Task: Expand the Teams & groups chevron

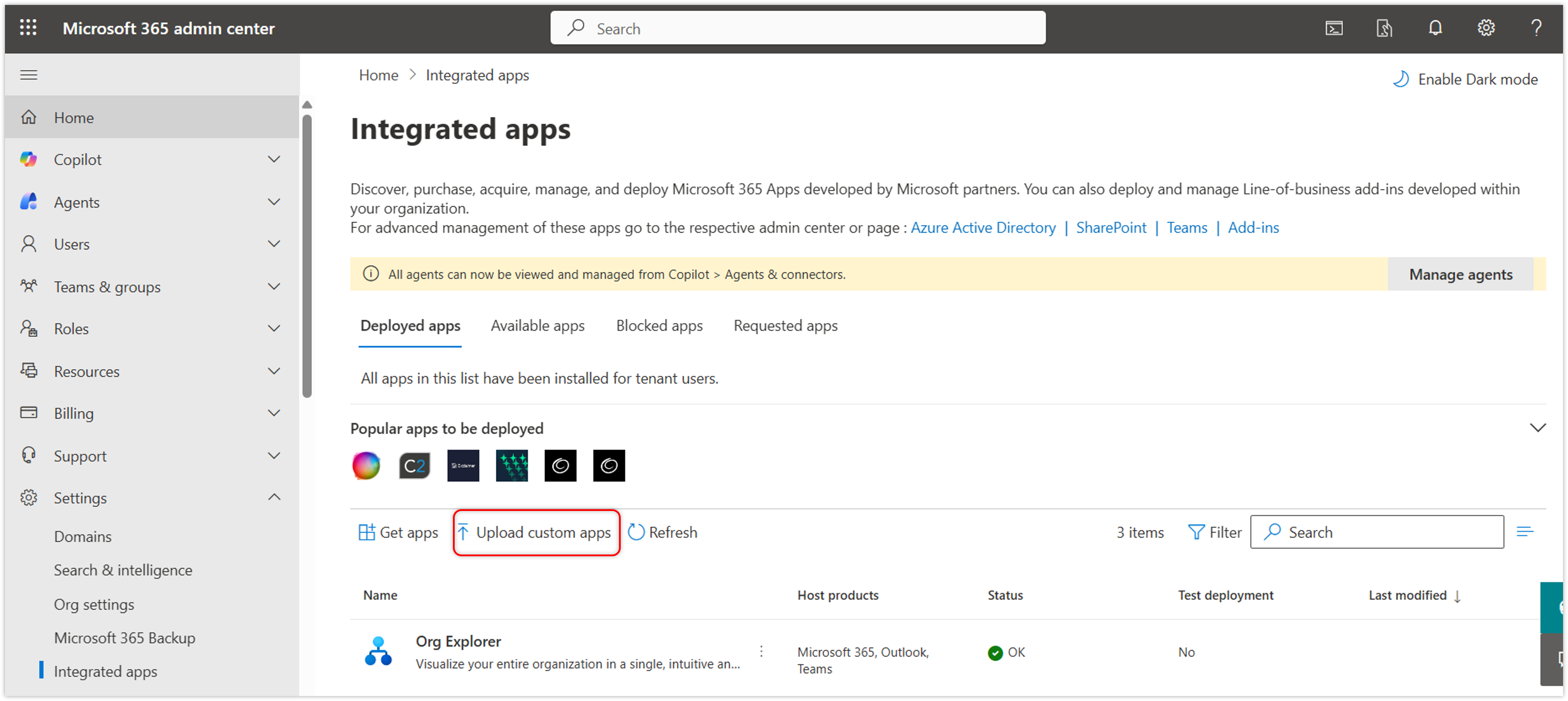Action: 274,286
